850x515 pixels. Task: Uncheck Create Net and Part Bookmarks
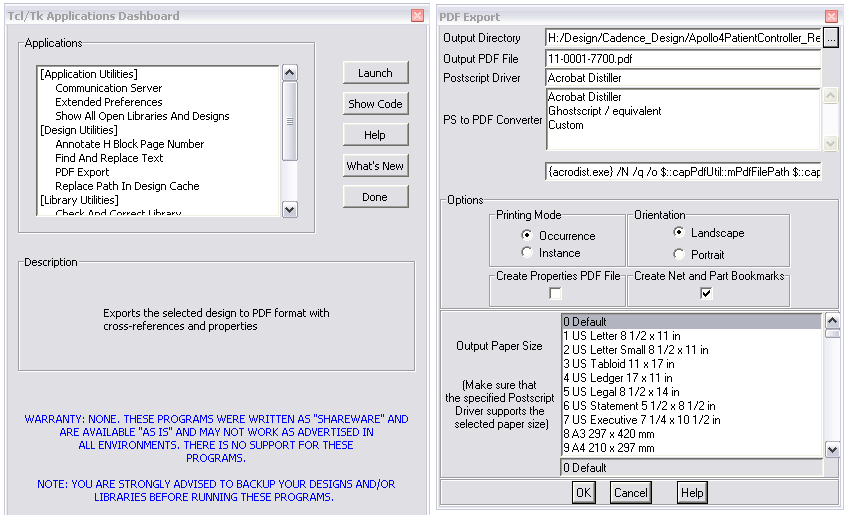707,293
